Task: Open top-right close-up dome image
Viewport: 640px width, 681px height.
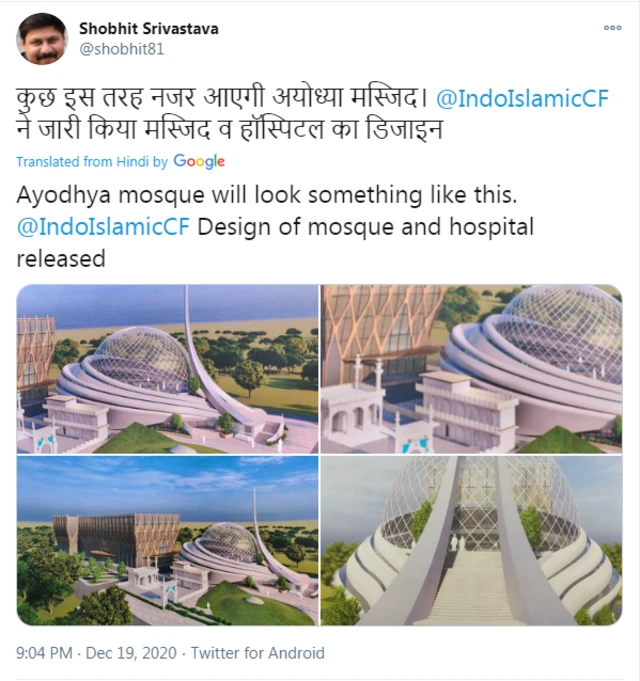Action: [471, 369]
